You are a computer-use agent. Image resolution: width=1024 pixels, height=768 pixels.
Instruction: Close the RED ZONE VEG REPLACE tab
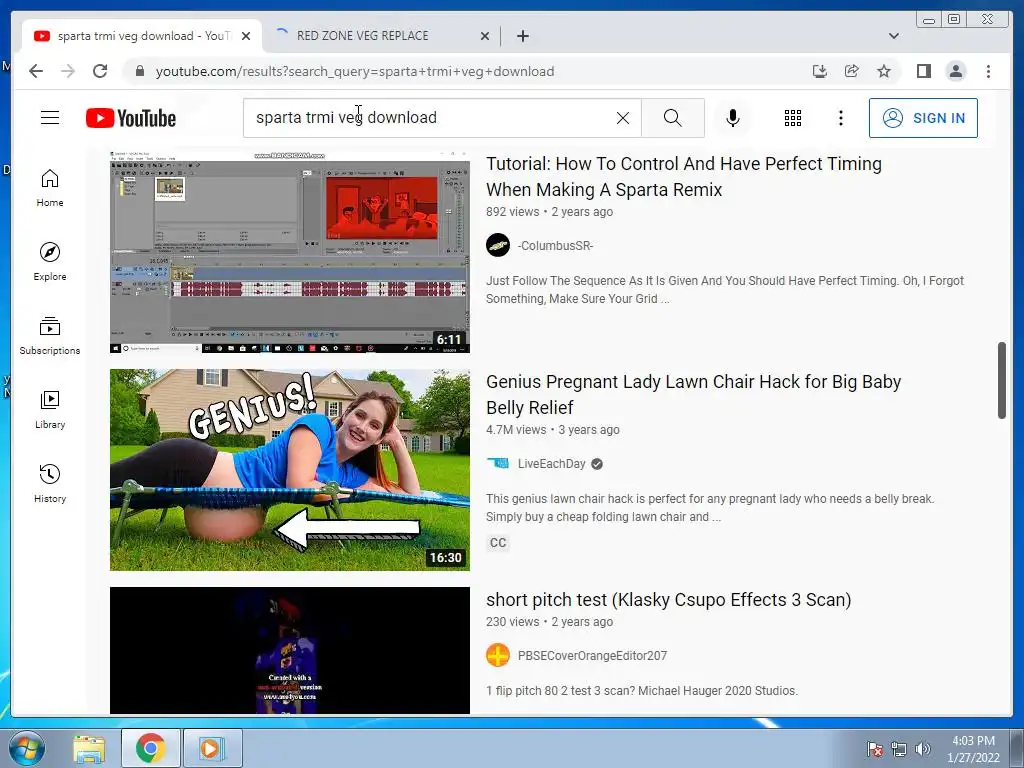coord(485,36)
